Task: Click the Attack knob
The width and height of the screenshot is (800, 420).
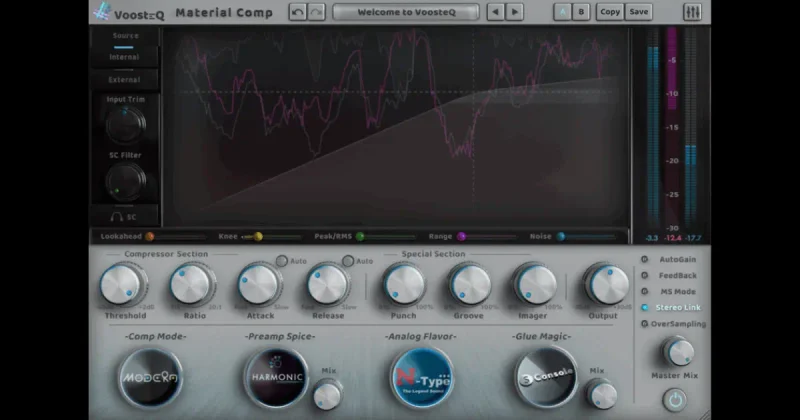Action: tap(259, 285)
